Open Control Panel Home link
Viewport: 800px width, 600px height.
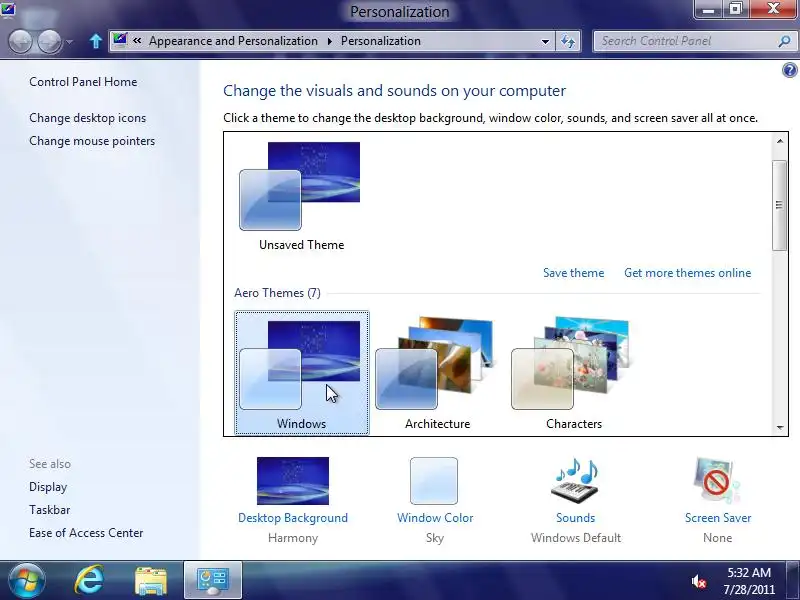(83, 82)
